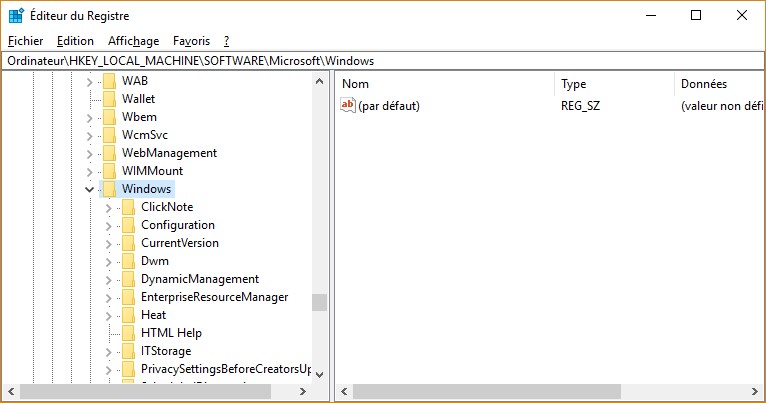This screenshot has height=403, width=766.
Task: Sort values by the Données column
Action: 719,84
